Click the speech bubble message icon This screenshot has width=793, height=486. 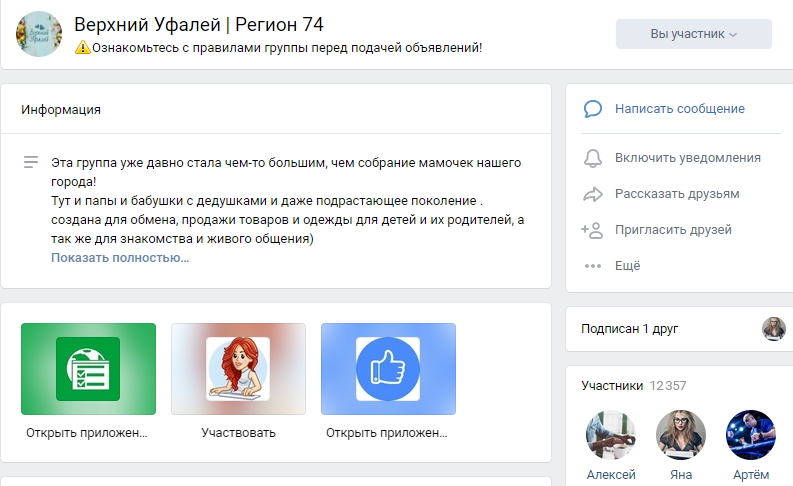[x=593, y=109]
